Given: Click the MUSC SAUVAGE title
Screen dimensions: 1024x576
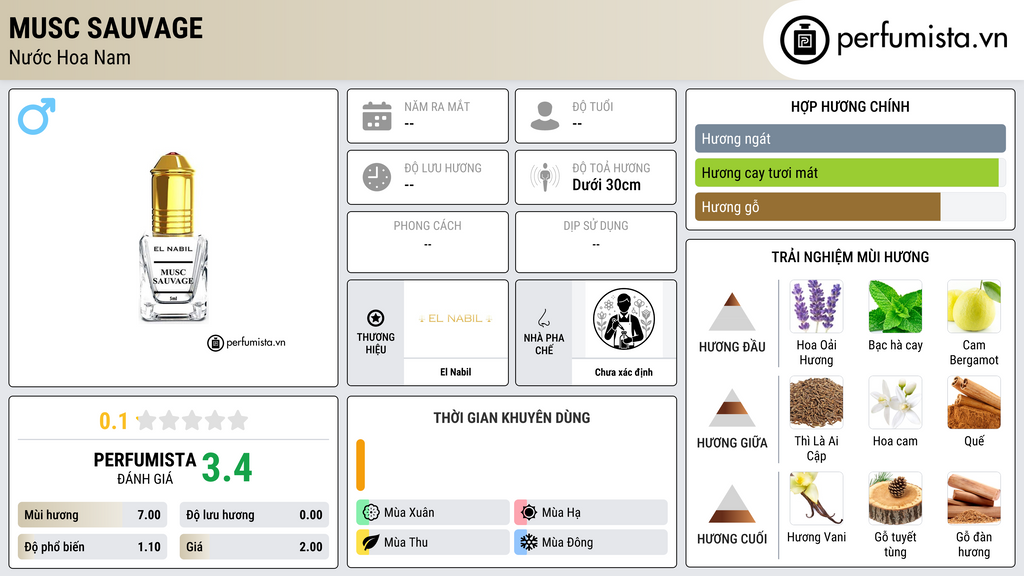Looking at the screenshot, I should (x=106, y=28).
